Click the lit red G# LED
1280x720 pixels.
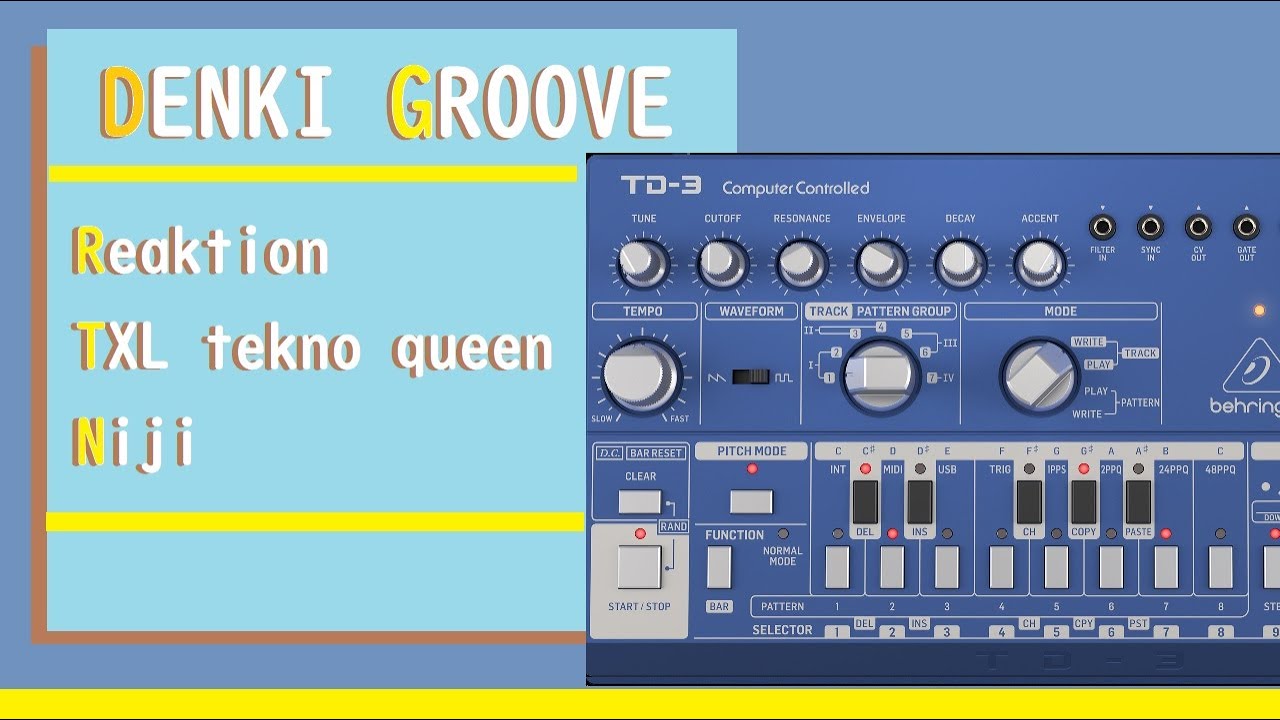point(1083,468)
